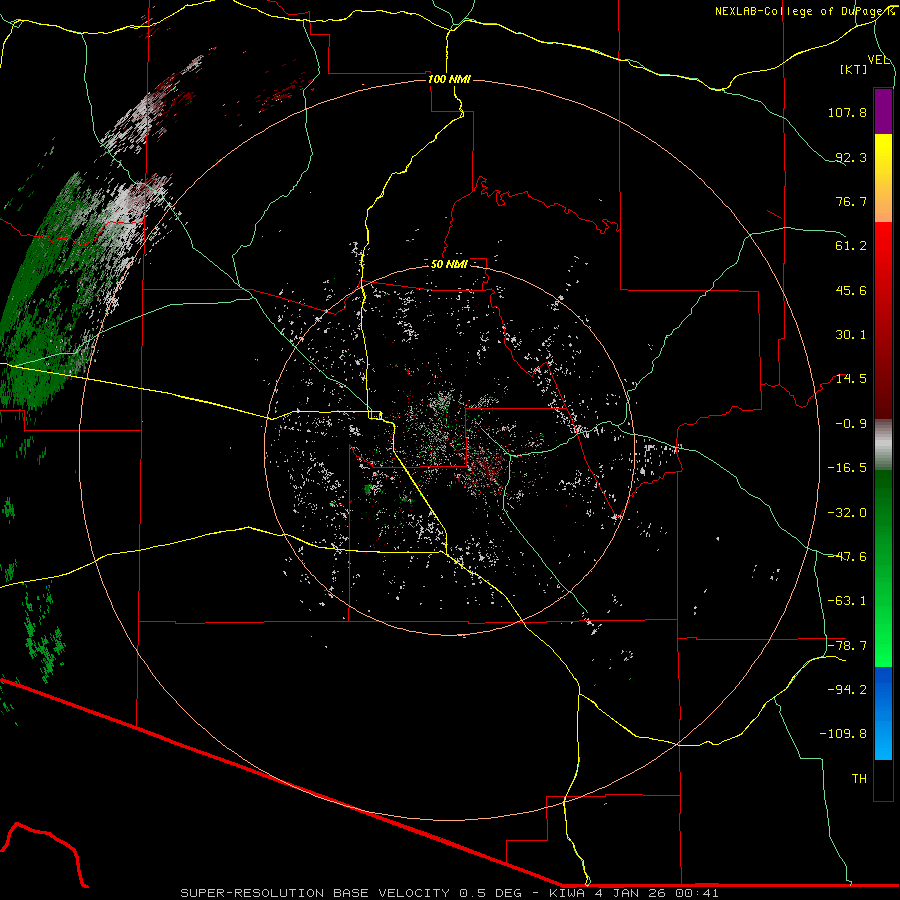Click the gray near-zero segment of the color bar
The height and width of the screenshot is (900, 900).
coord(883,445)
